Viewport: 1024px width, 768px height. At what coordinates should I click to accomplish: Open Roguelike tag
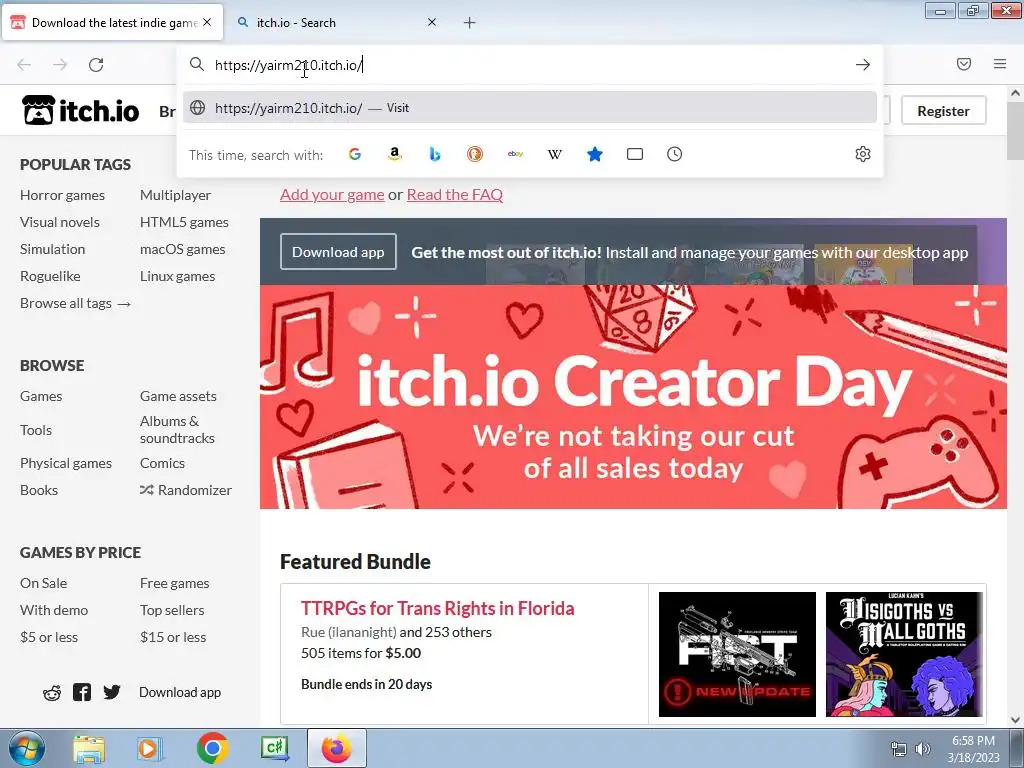pyautogui.click(x=50, y=276)
